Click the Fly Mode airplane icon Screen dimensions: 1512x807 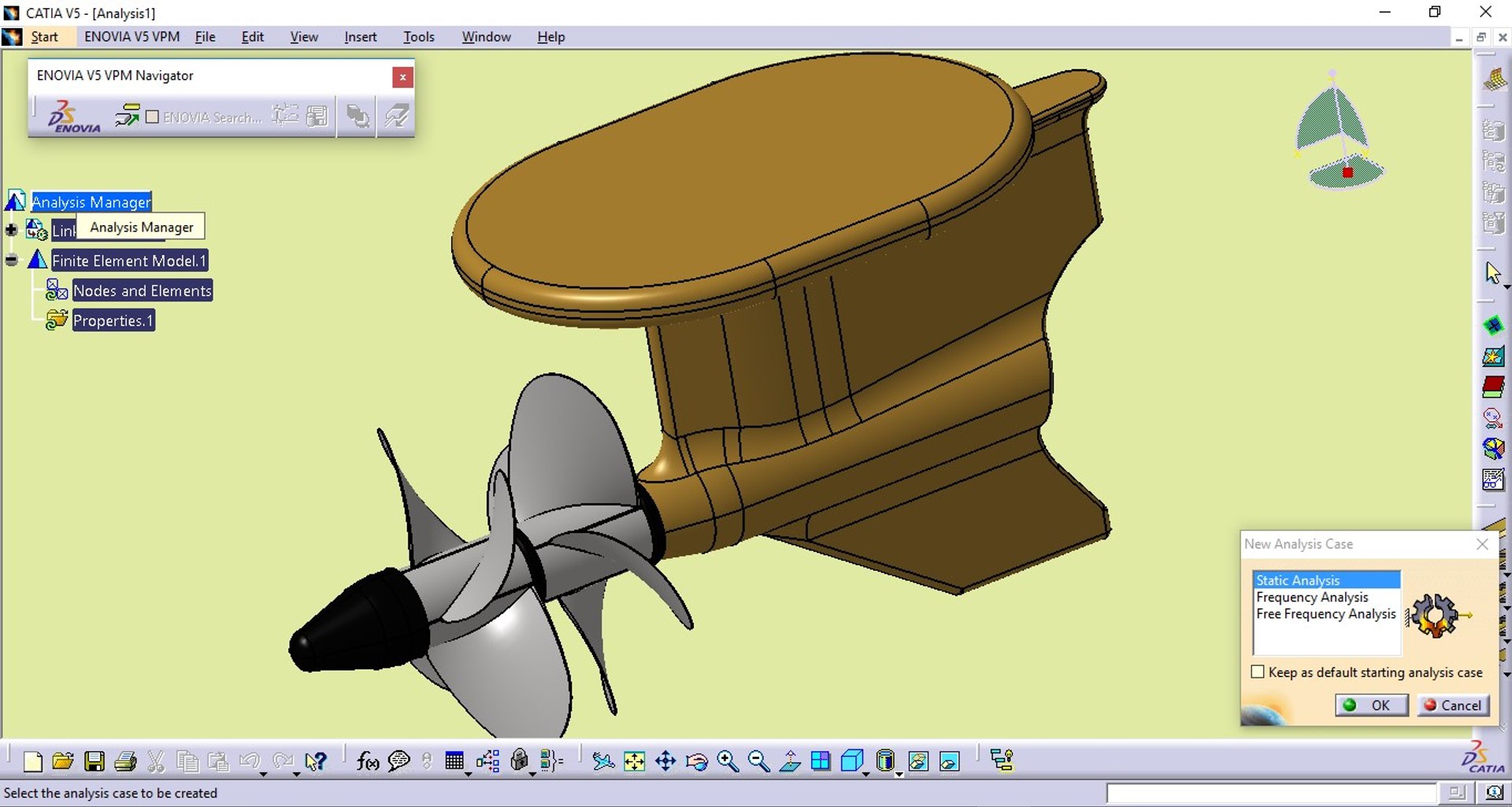[603, 761]
